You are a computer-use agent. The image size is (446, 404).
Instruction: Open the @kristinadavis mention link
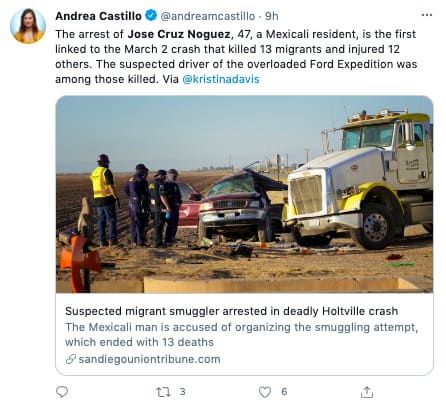click(221, 79)
